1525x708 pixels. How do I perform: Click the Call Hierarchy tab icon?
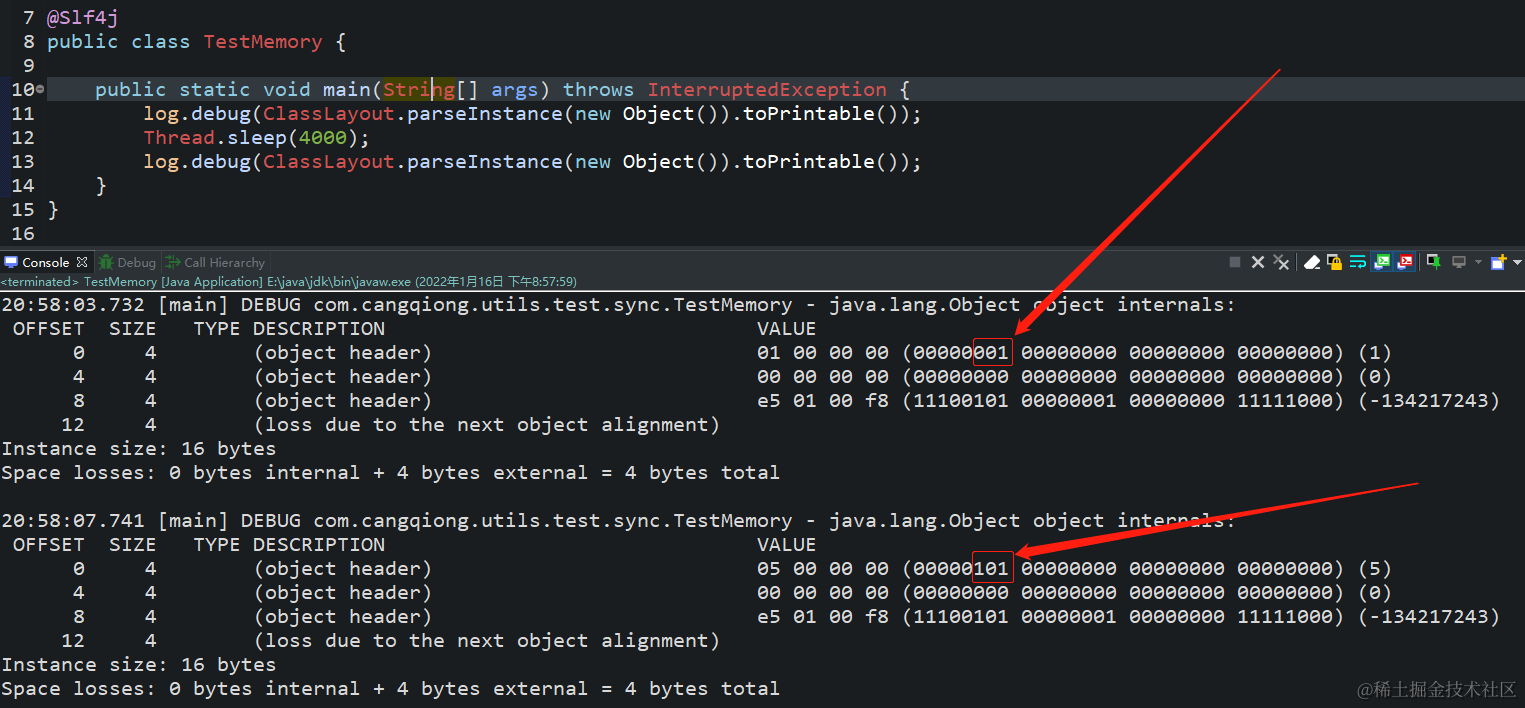pyautogui.click(x=173, y=262)
